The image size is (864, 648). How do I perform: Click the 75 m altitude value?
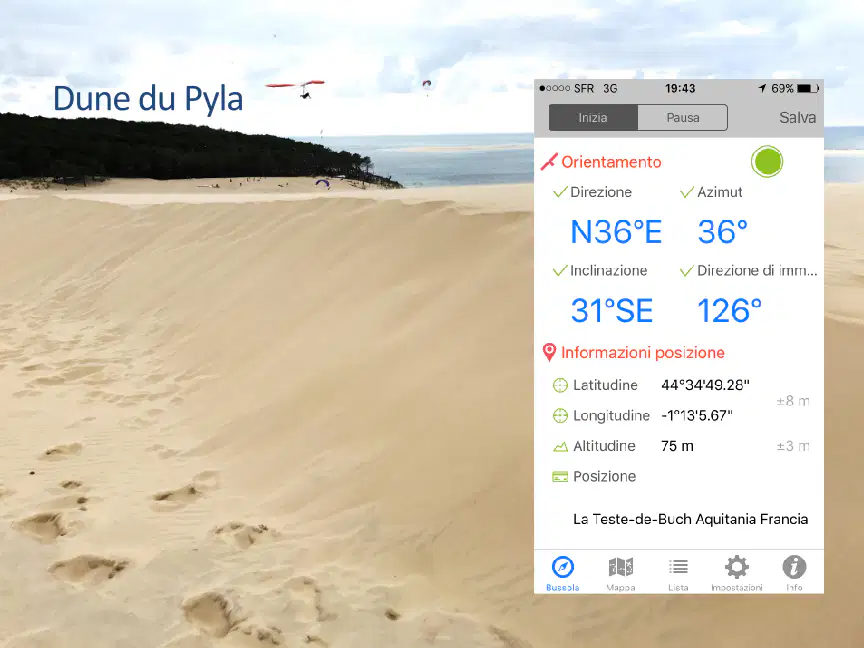pos(677,446)
